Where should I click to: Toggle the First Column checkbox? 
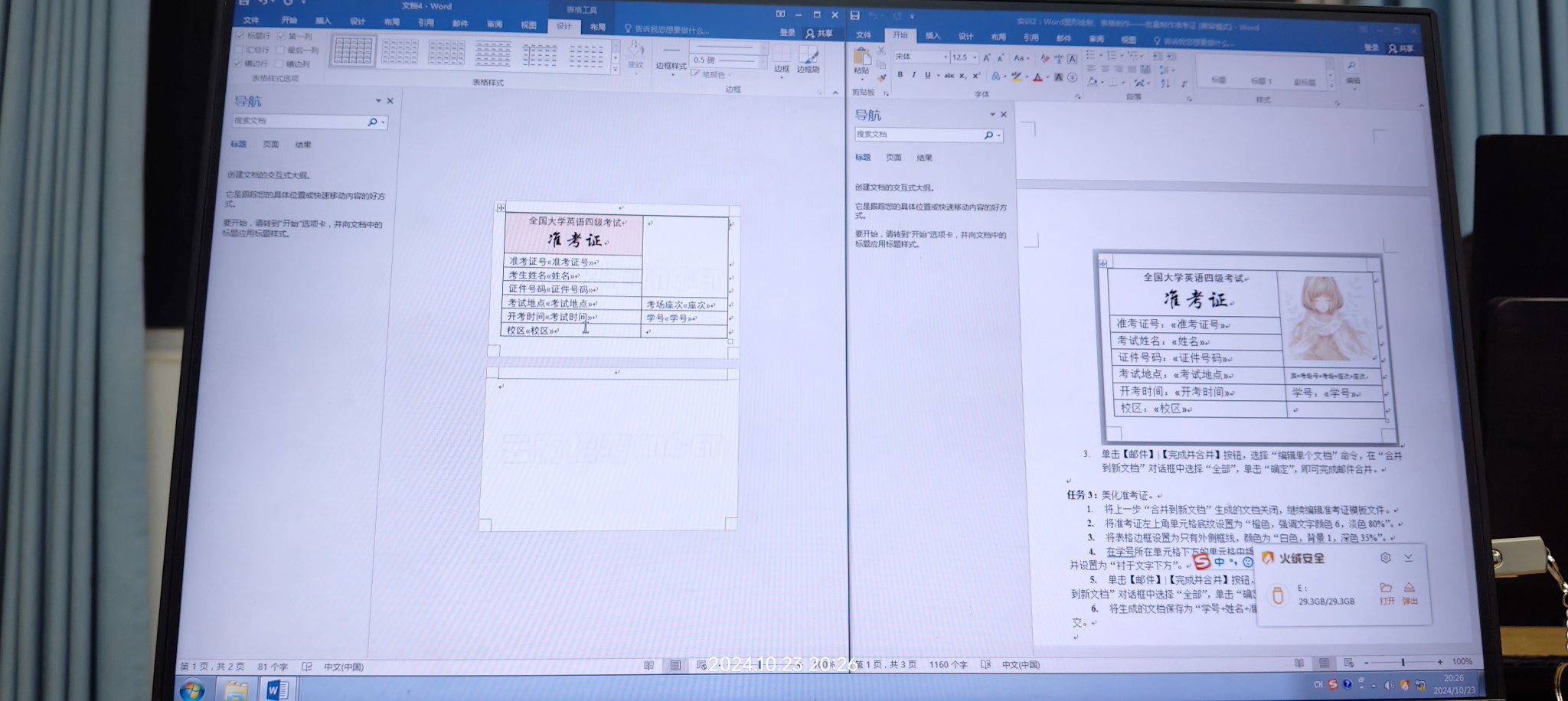pyautogui.click(x=281, y=36)
